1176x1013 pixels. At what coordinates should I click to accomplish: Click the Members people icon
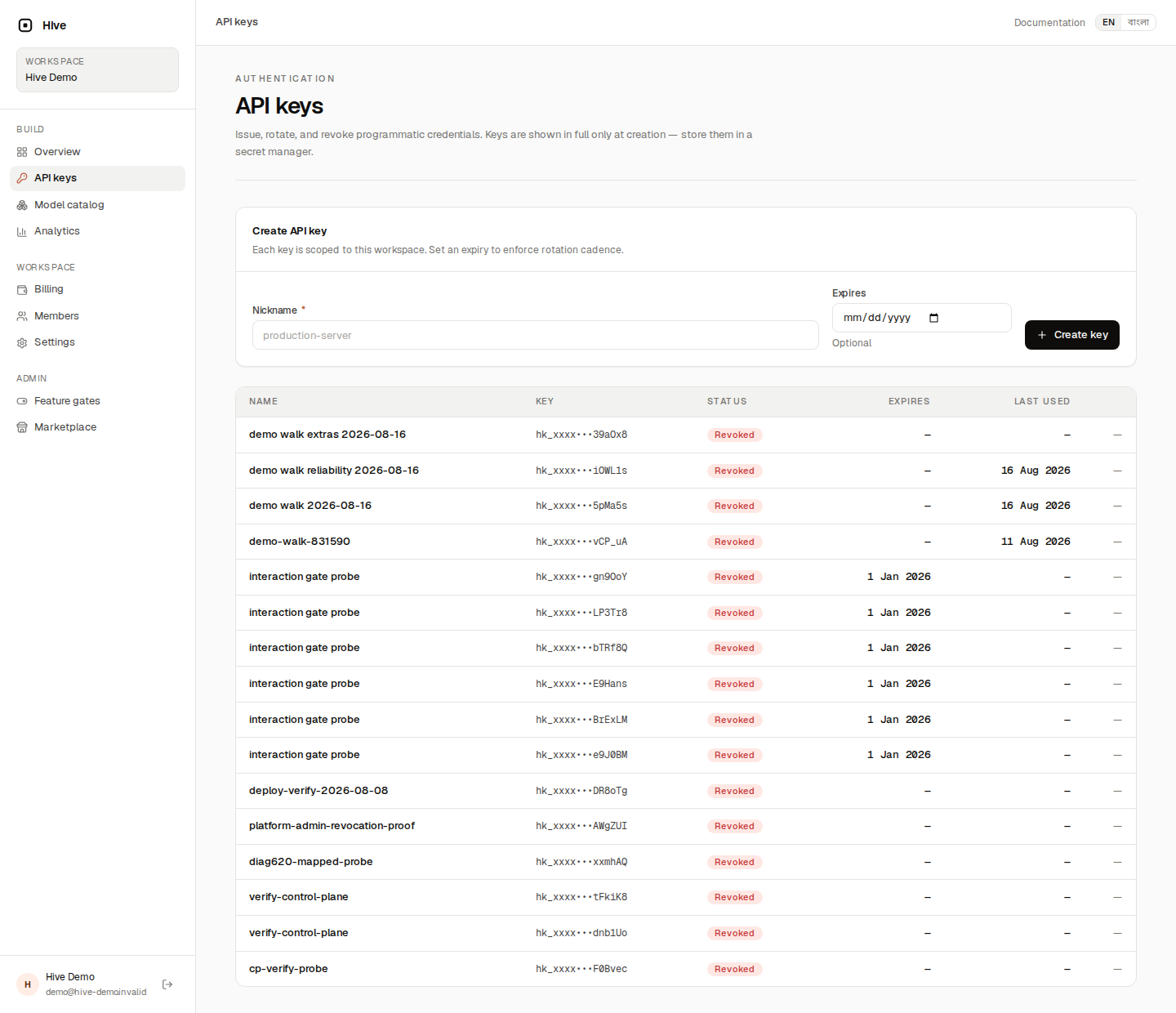tap(22, 316)
